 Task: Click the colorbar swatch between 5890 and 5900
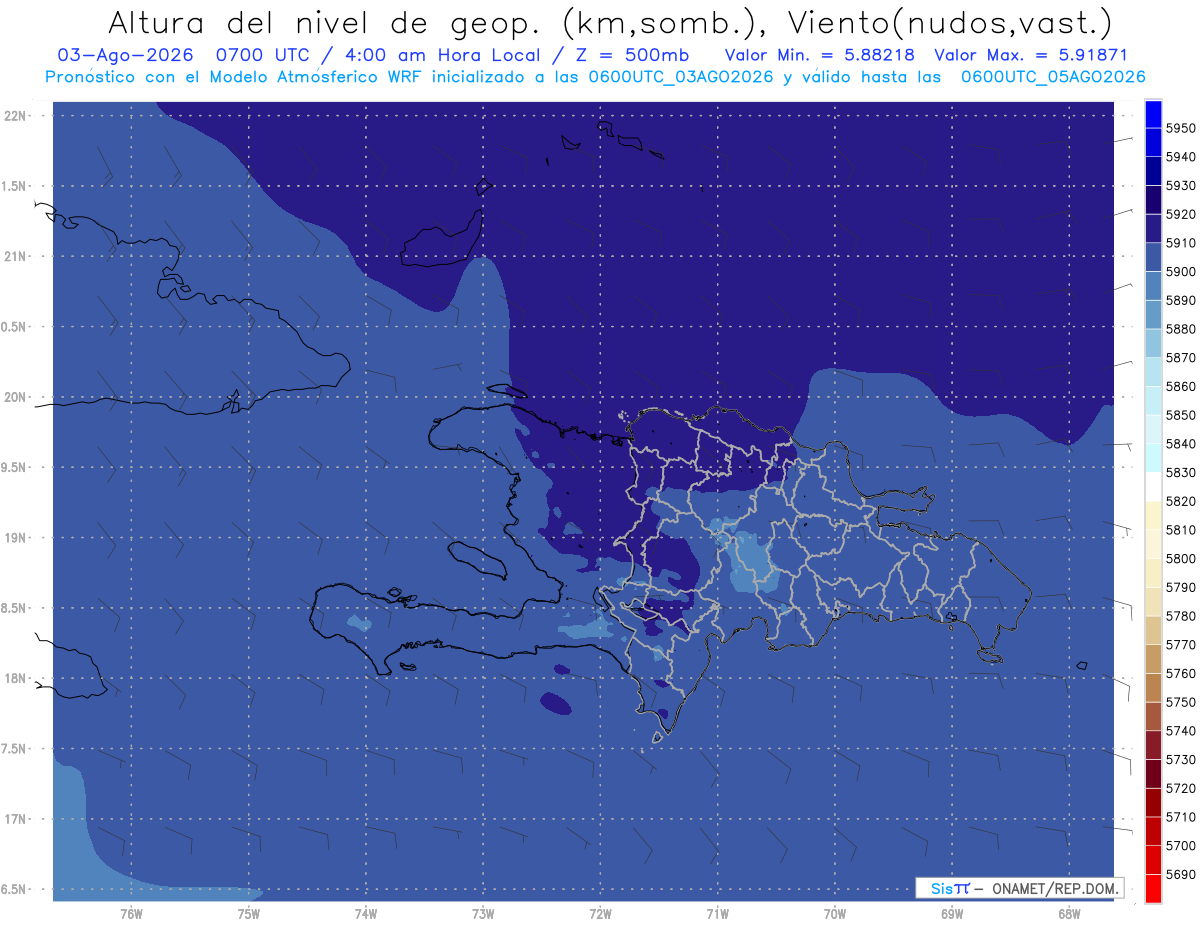(x=1152, y=286)
